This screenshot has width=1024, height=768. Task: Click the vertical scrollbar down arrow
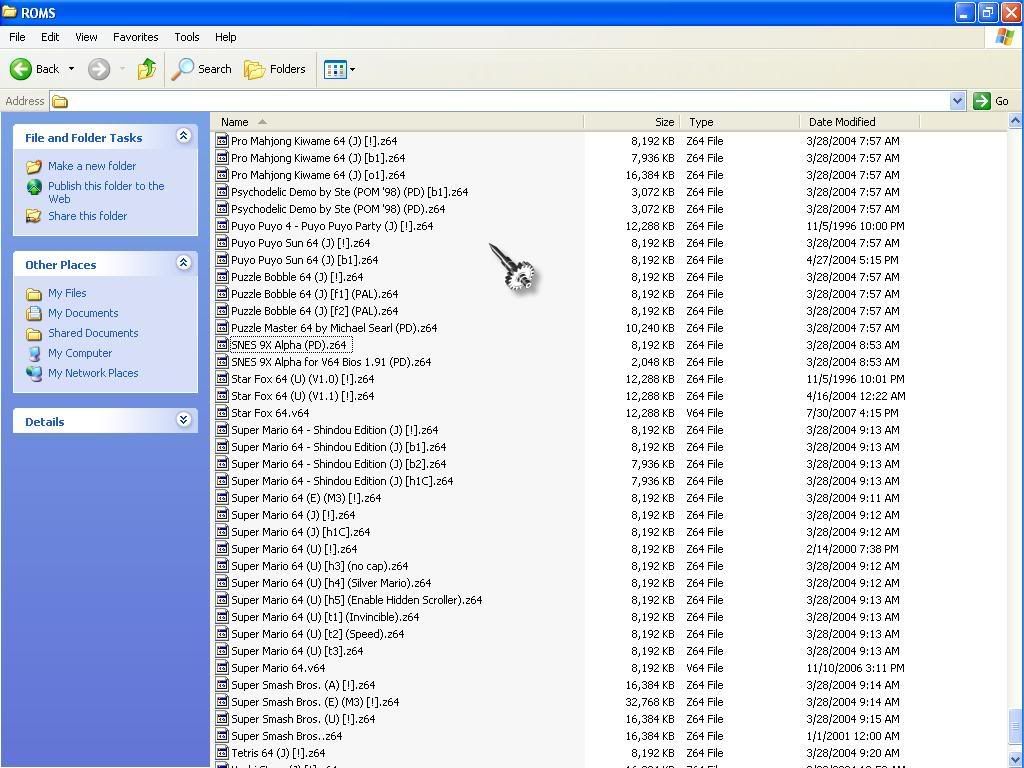1015,759
